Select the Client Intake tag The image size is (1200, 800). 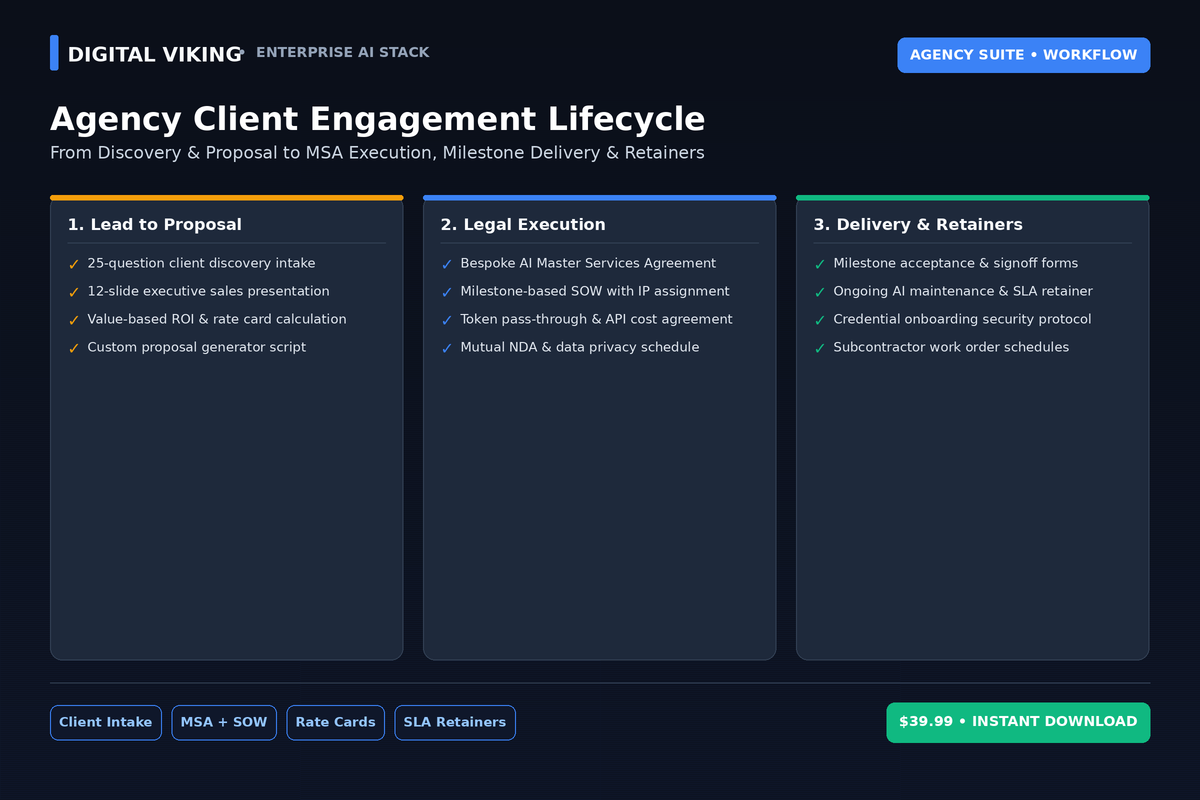(x=106, y=722)
